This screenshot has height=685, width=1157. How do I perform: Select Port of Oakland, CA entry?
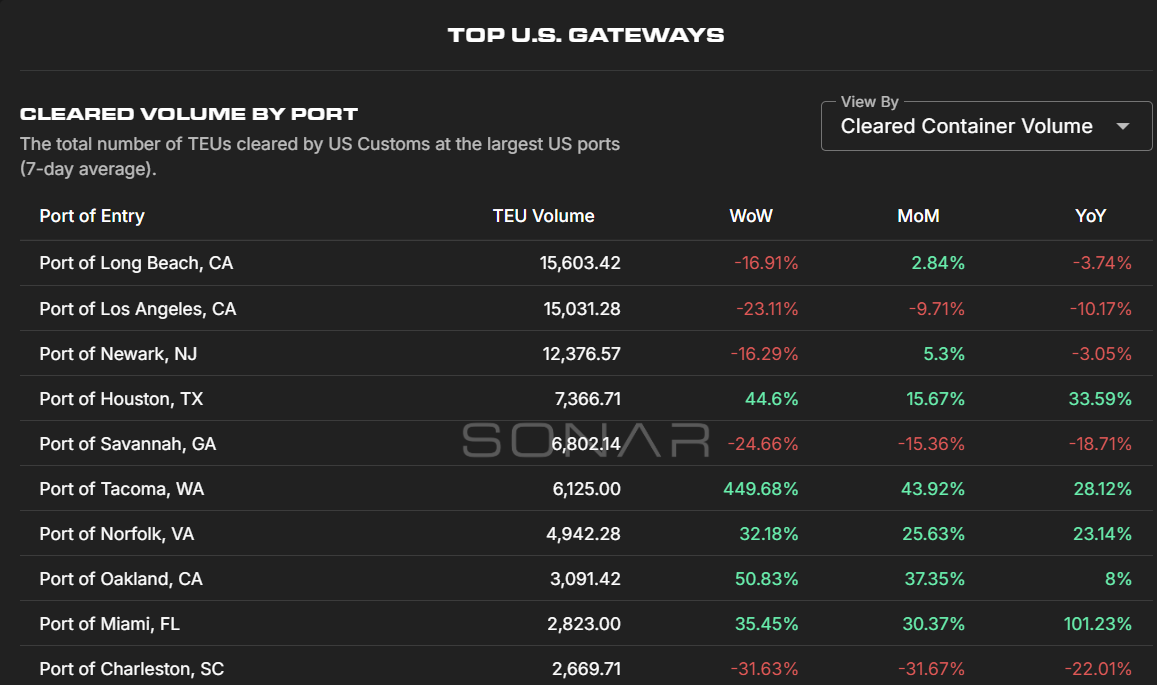[121, 579]
